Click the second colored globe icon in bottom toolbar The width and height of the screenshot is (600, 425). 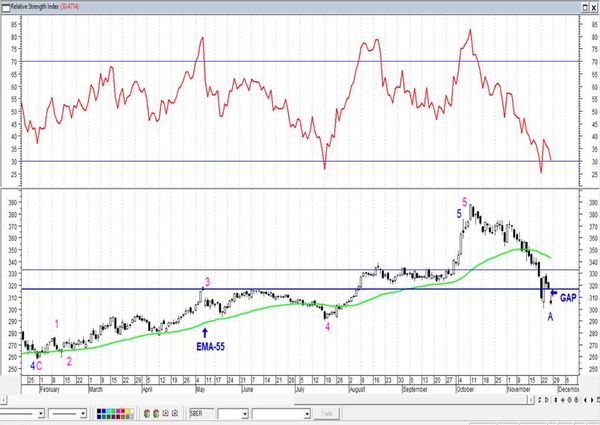pos(156,414)
